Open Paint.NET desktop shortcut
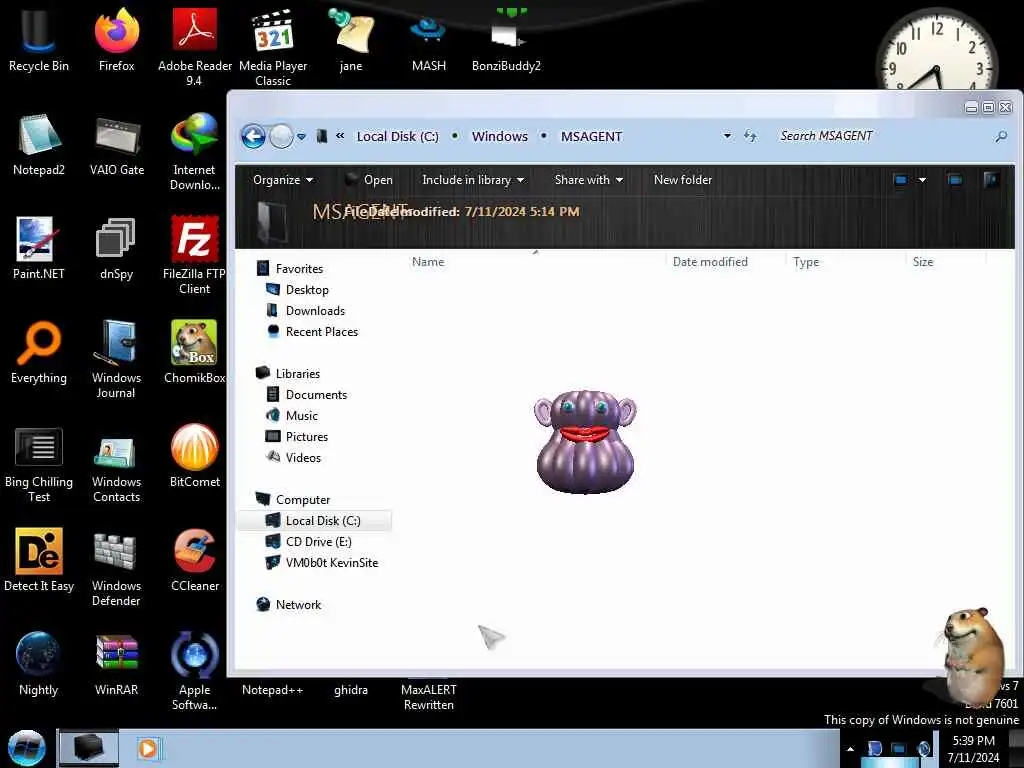Screen dimensions: 1024x768 (x=39, y=248)
